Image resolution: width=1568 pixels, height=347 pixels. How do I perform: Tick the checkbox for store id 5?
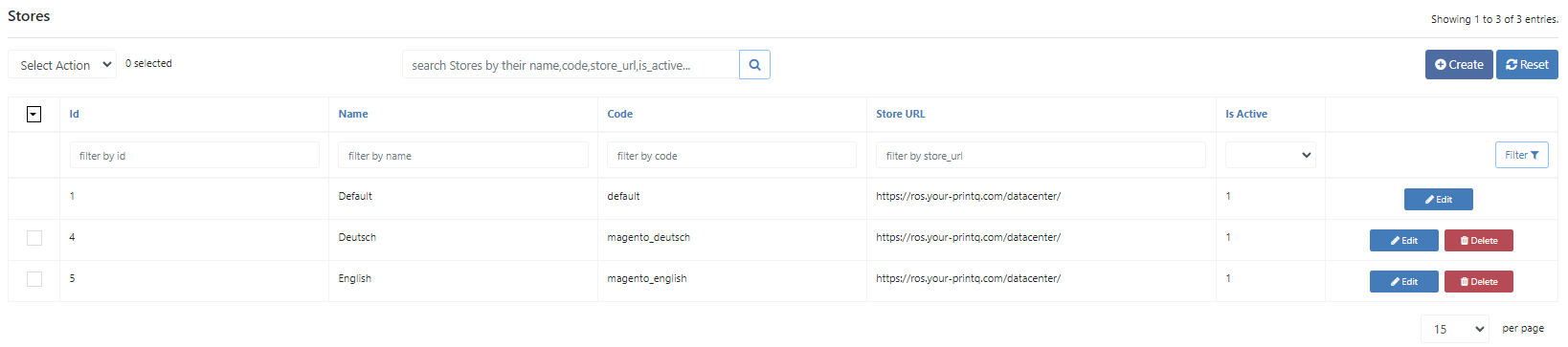pos(34,279)
